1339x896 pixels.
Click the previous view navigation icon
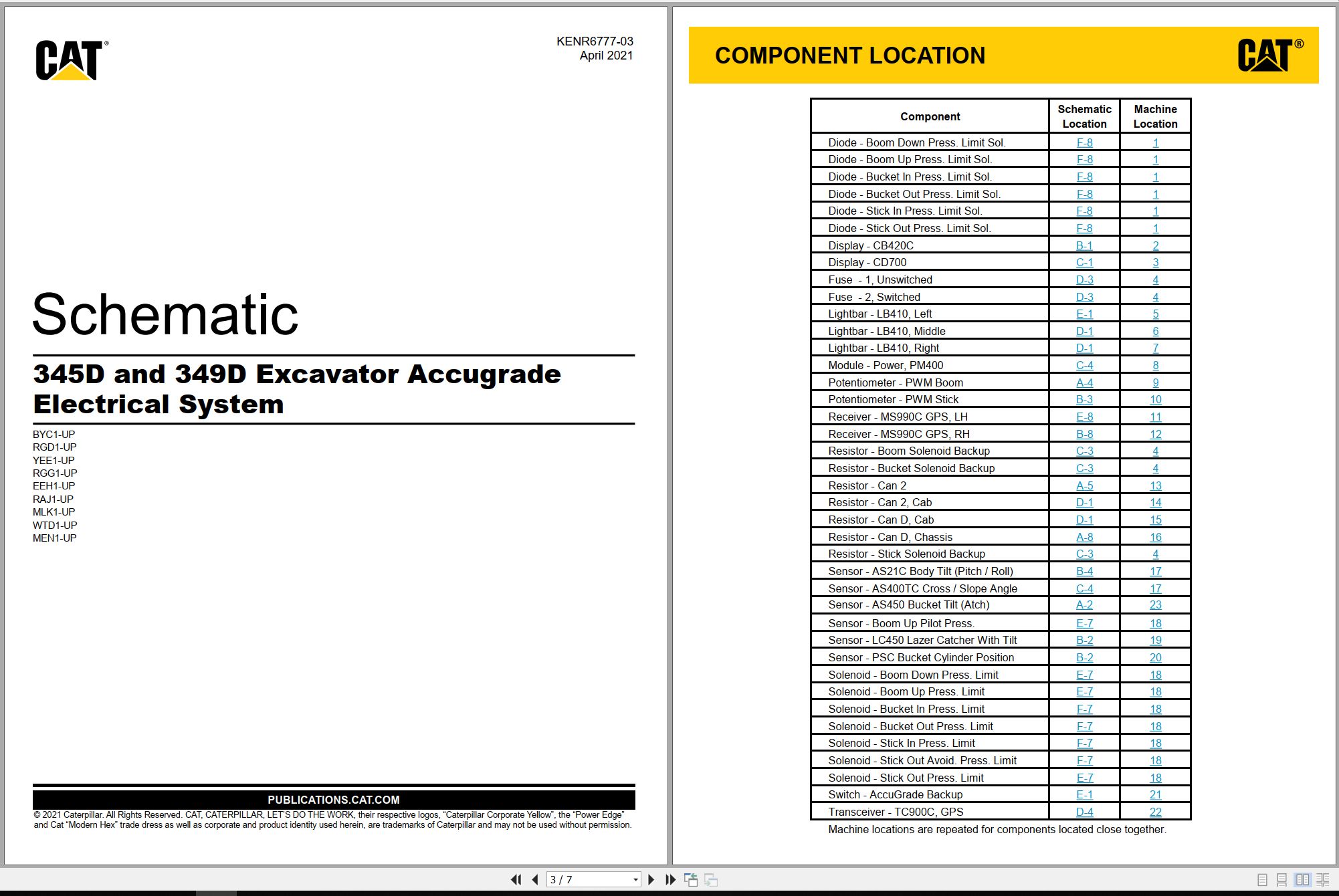691,879
